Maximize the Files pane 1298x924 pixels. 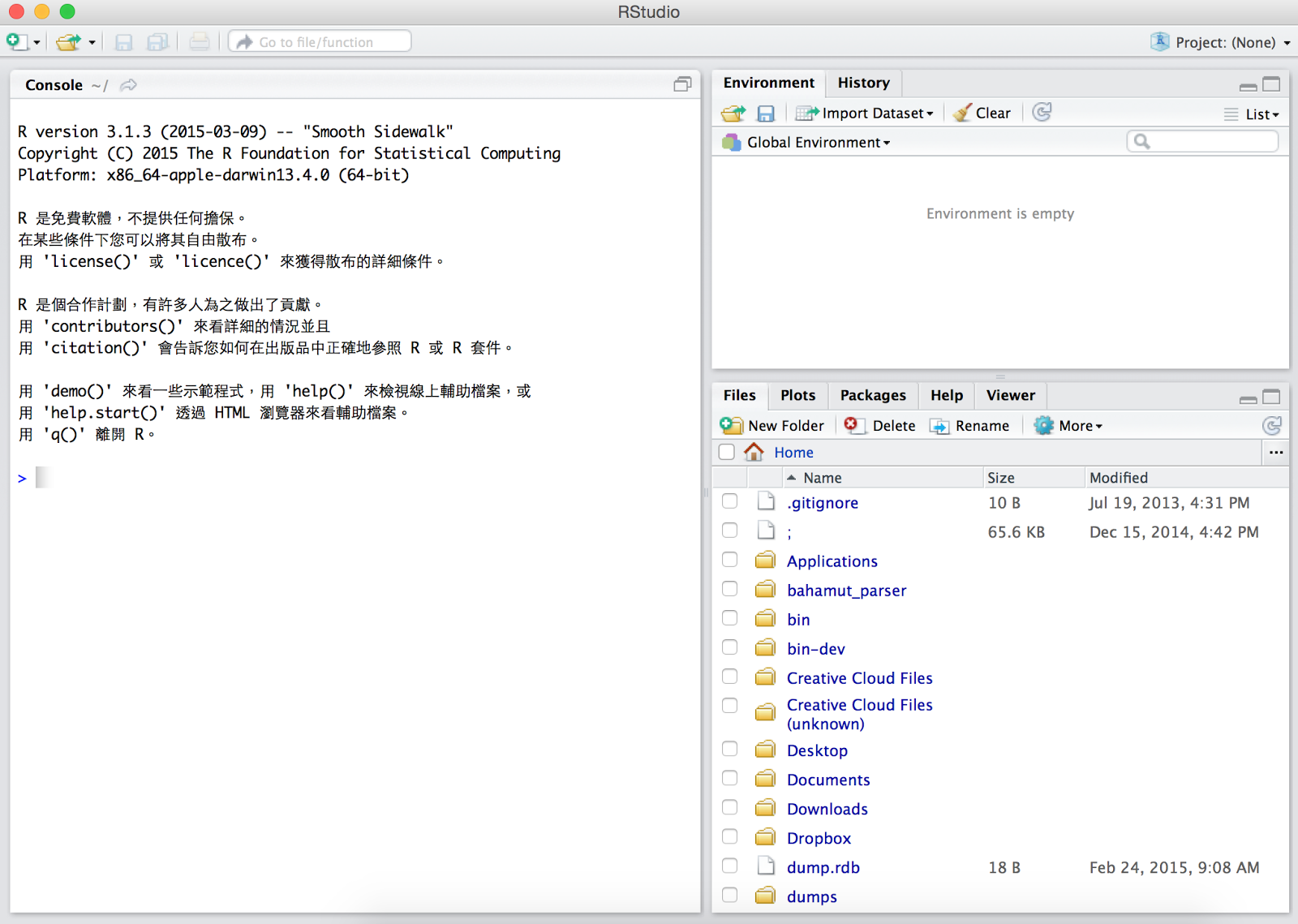[x=1271, y=397]
